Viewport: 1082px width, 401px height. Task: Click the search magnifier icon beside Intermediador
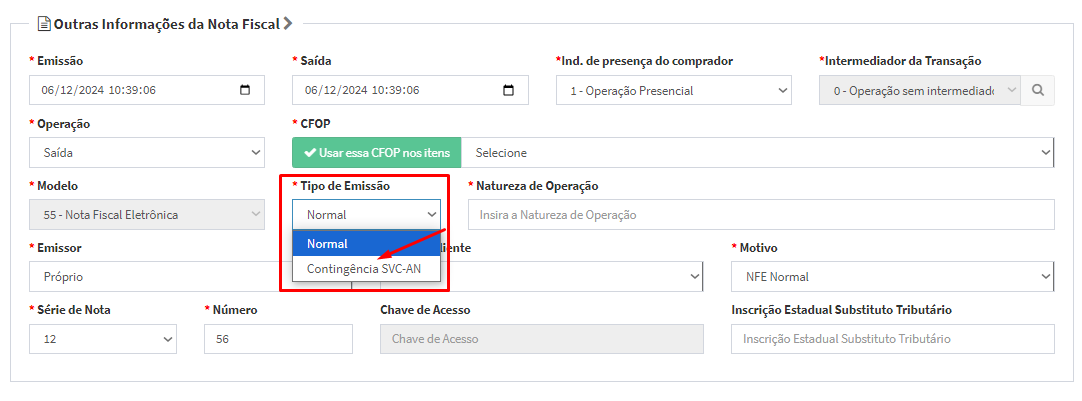tap(1038, 90)
